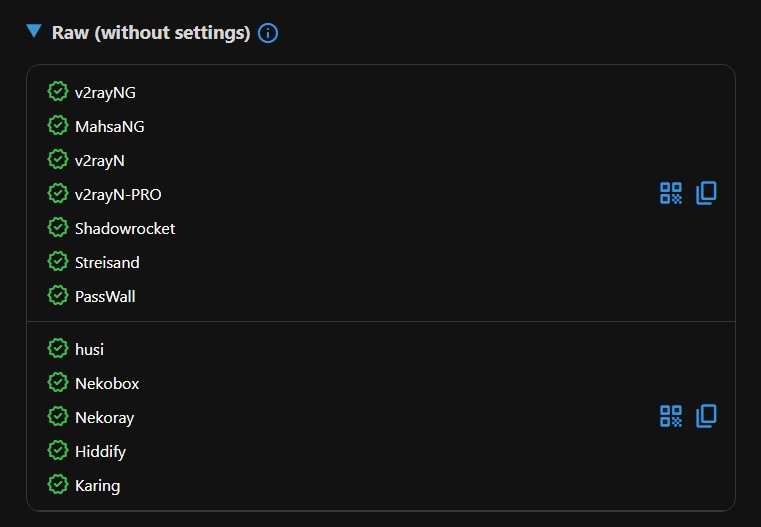761x527 pixels.
Task: Collapse the Raw (without settings) section
Action: pos(35,32)
